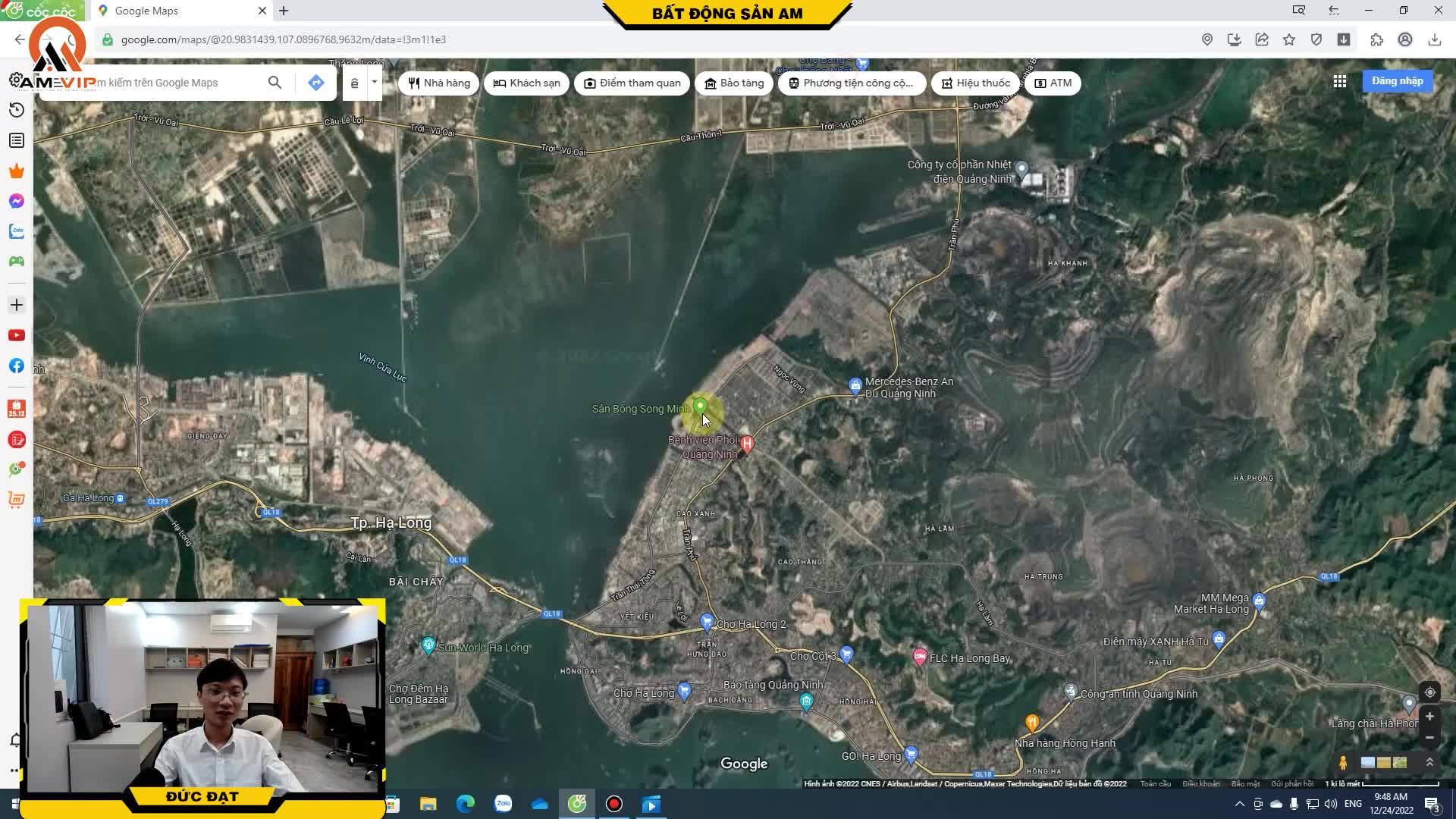Expand the map imagery panel chevron
This screenshot has width=1456, height=819.
(1429, 763)
